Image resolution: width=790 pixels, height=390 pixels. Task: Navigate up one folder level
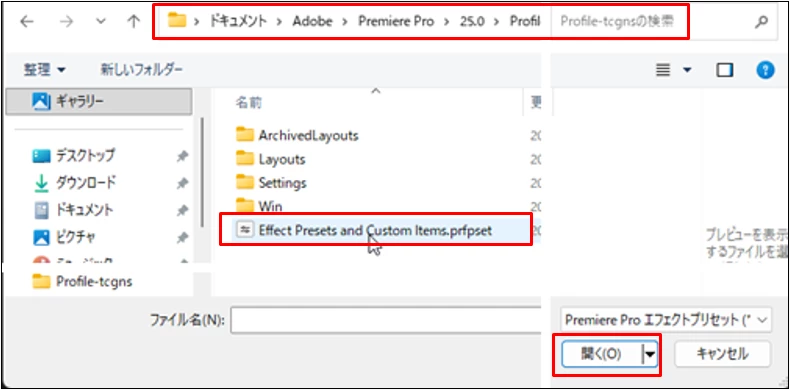(133, 22)
